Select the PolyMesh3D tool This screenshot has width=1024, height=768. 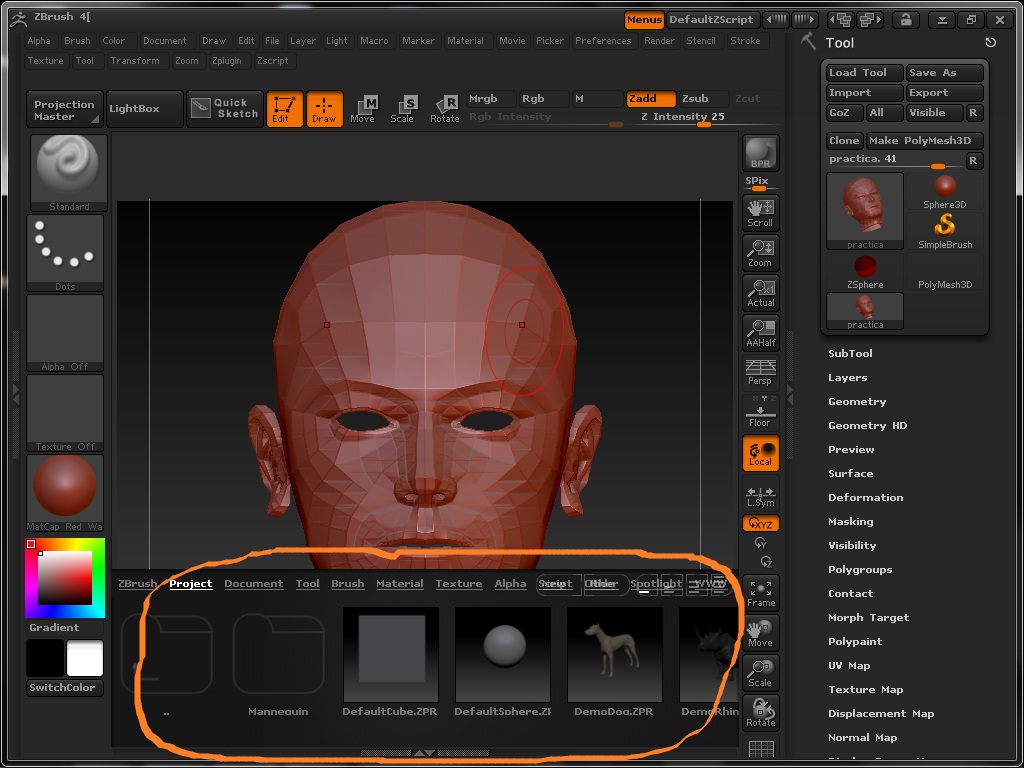click(x=944, y=272)
